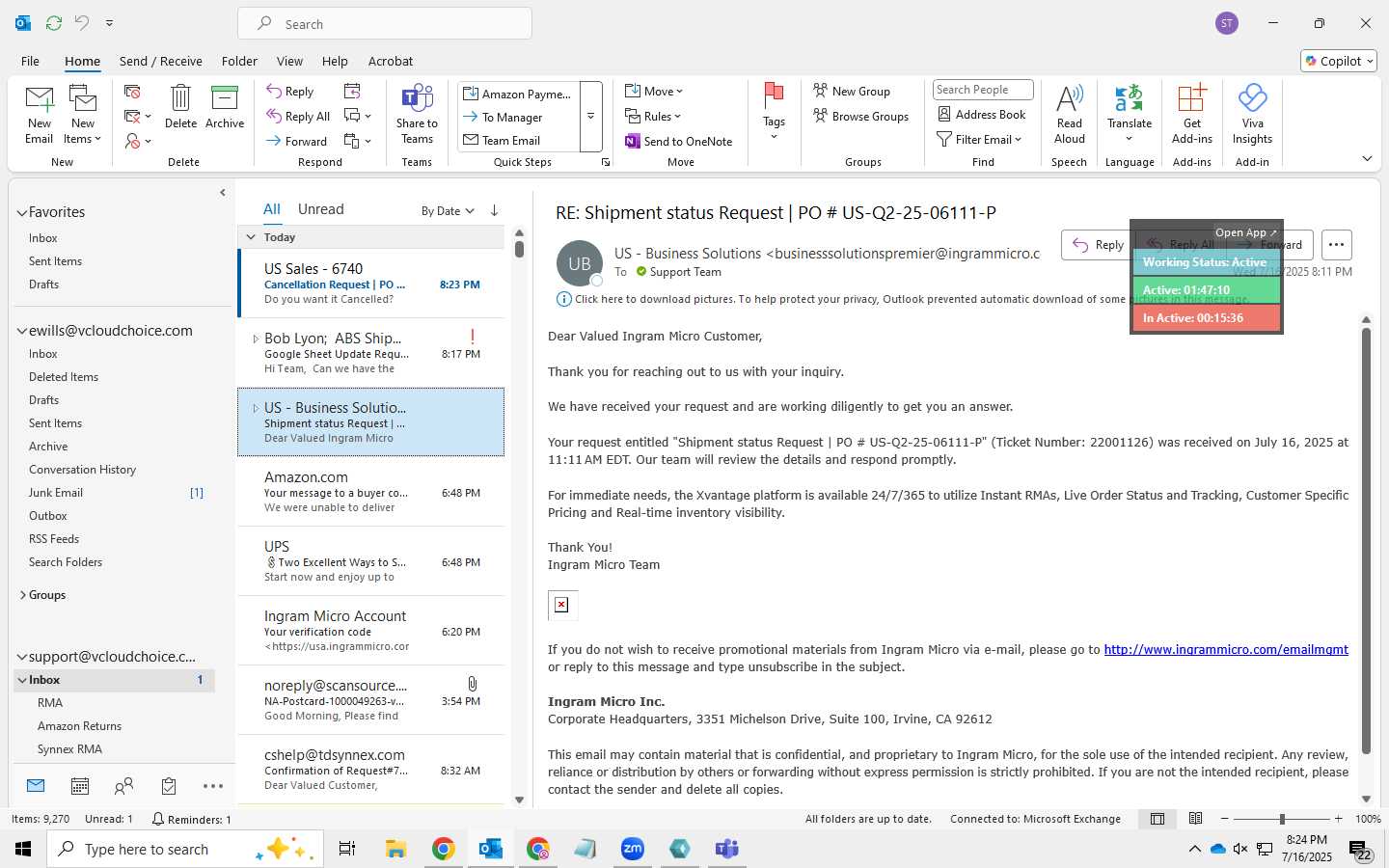Screen dimensions: 1389x868
Task: Click the Archive icon in ribbon
Action: coord(225,106)
